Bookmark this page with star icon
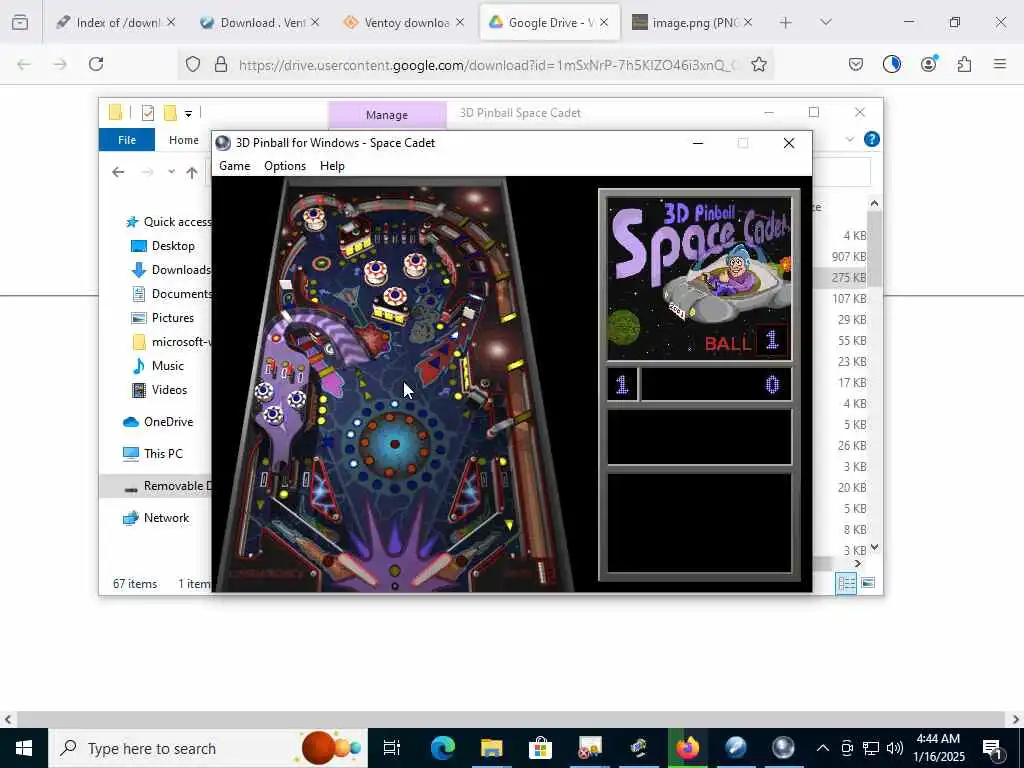 [758, 64]
